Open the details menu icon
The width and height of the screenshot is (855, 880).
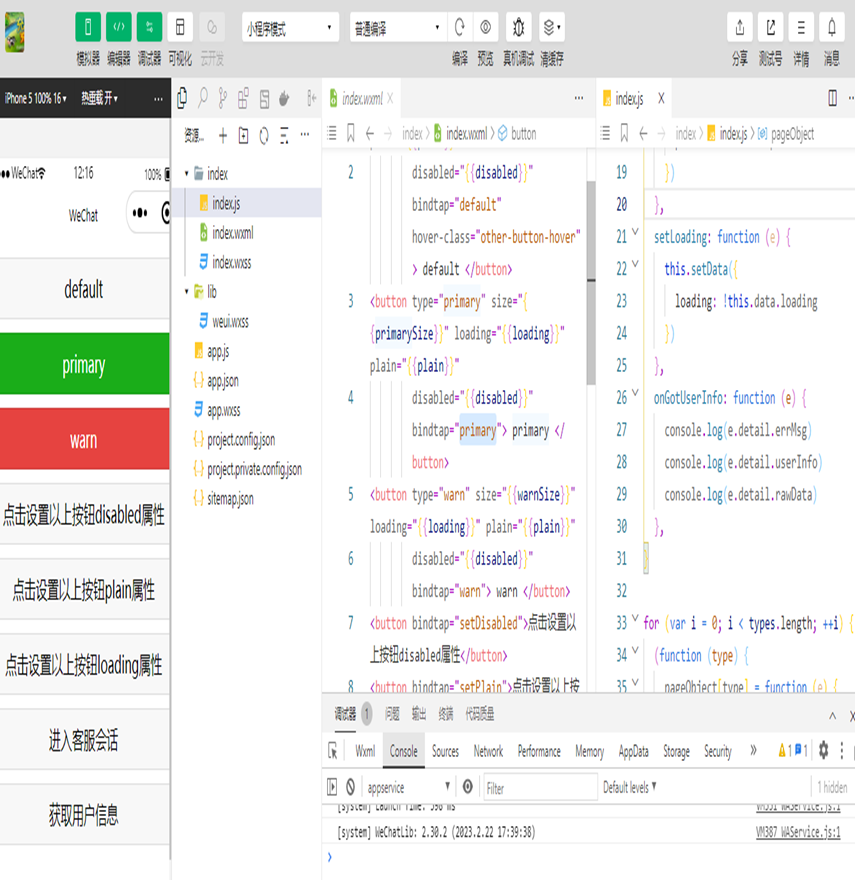801,27
